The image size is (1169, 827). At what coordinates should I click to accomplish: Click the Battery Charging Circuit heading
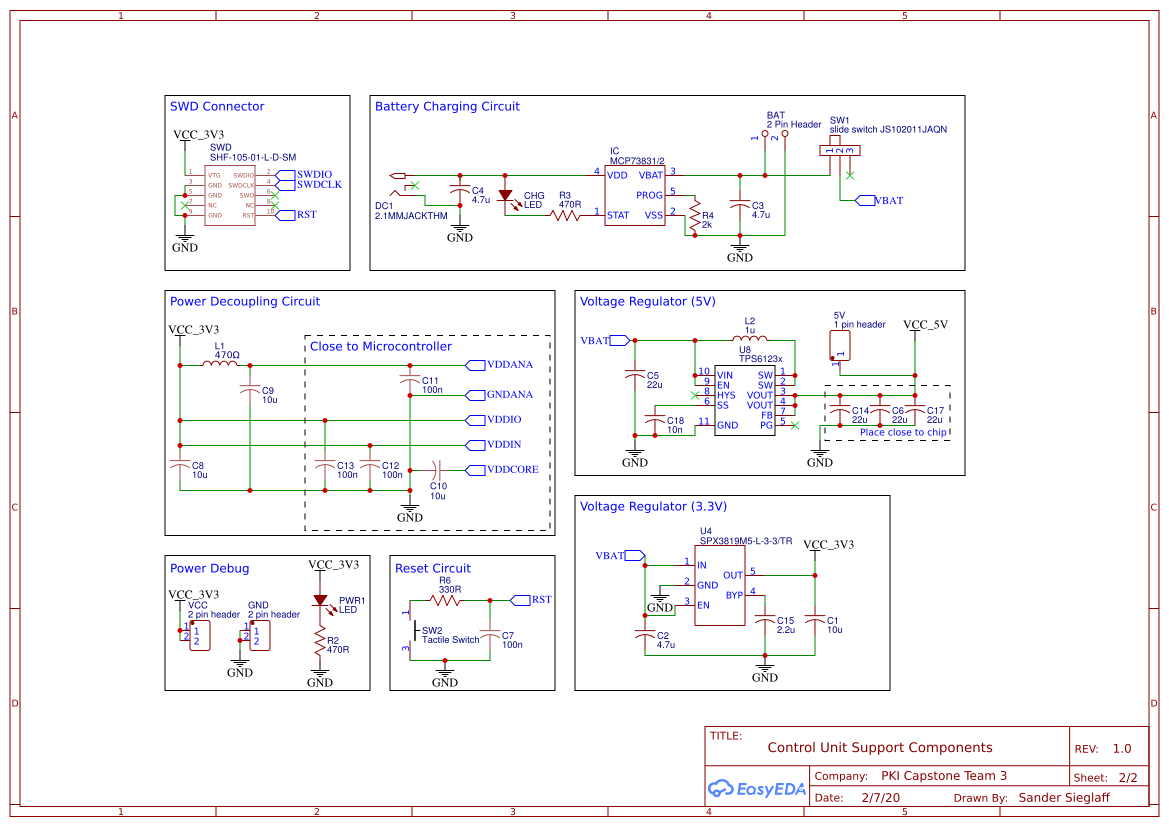point(446,106)
